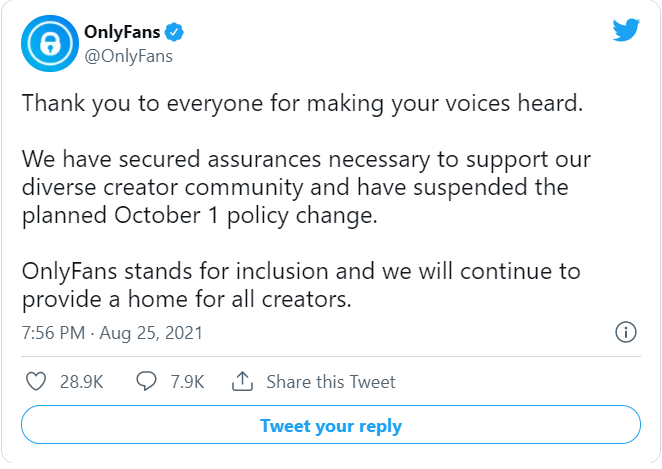Click the "Thank you to everyone" line
Screen dimensions: 662x469
pos(302,104)
